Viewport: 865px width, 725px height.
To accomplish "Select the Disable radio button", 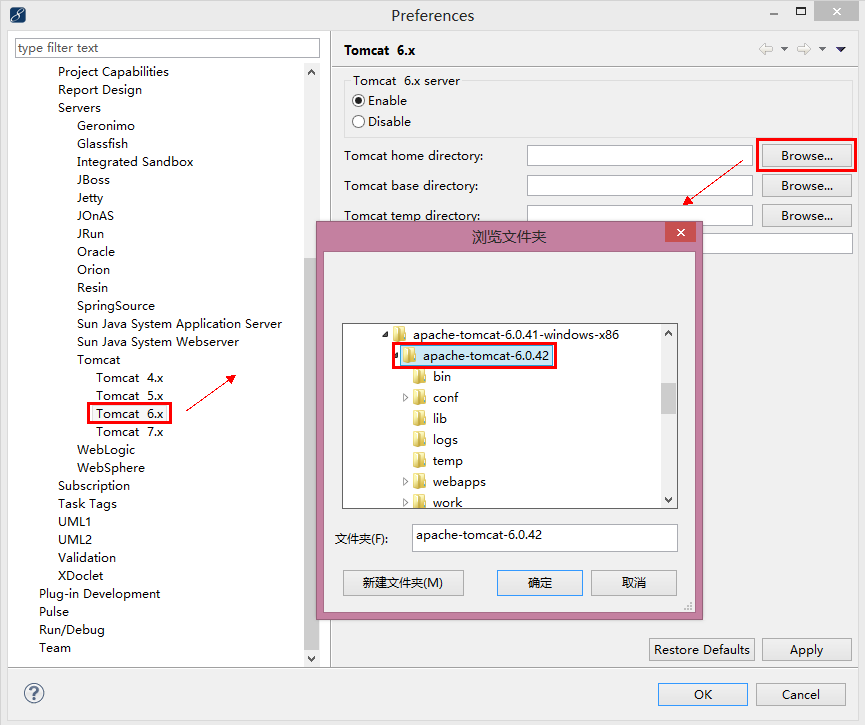I will [x=359, y=122].
